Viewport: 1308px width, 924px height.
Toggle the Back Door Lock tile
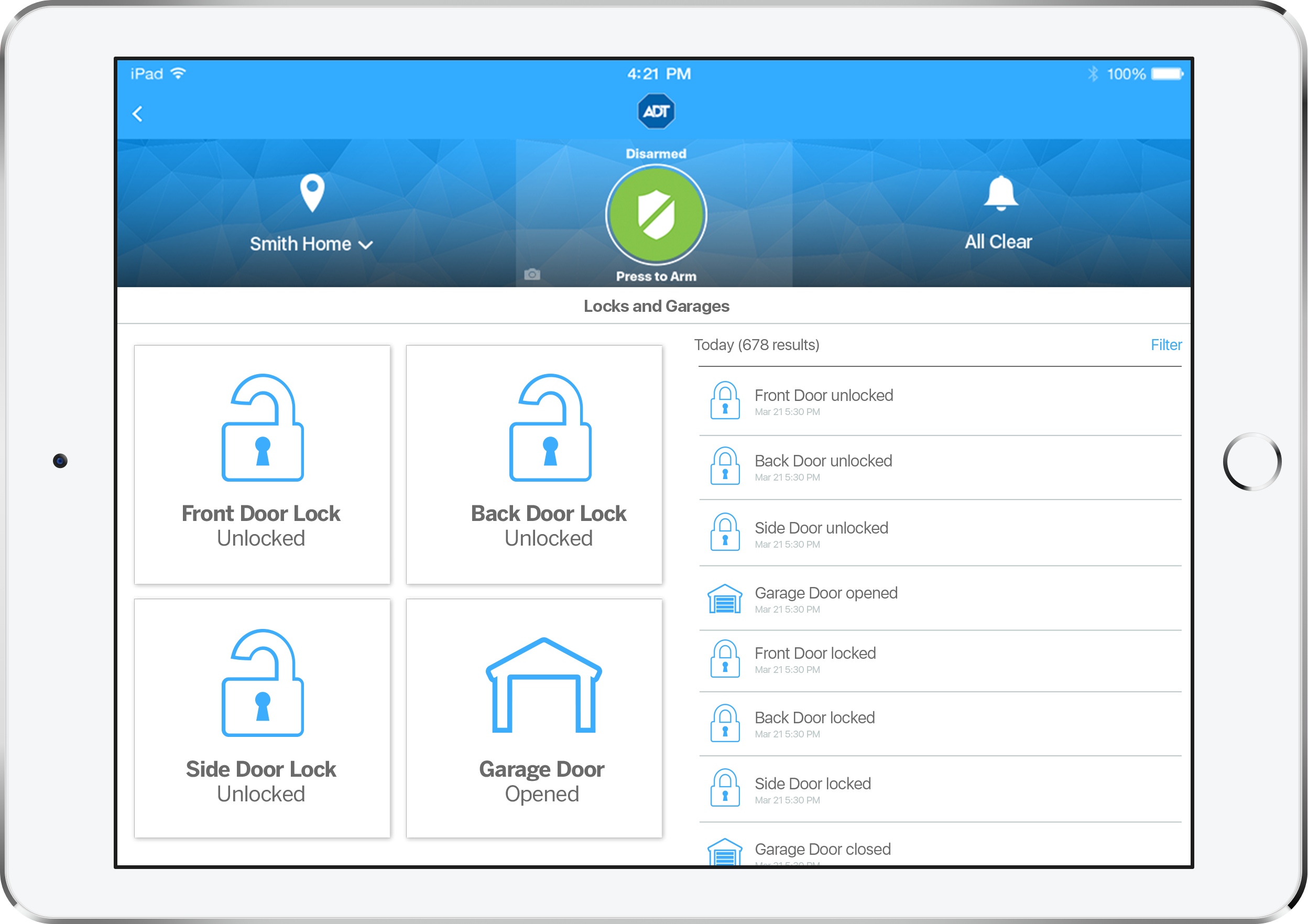534,464
